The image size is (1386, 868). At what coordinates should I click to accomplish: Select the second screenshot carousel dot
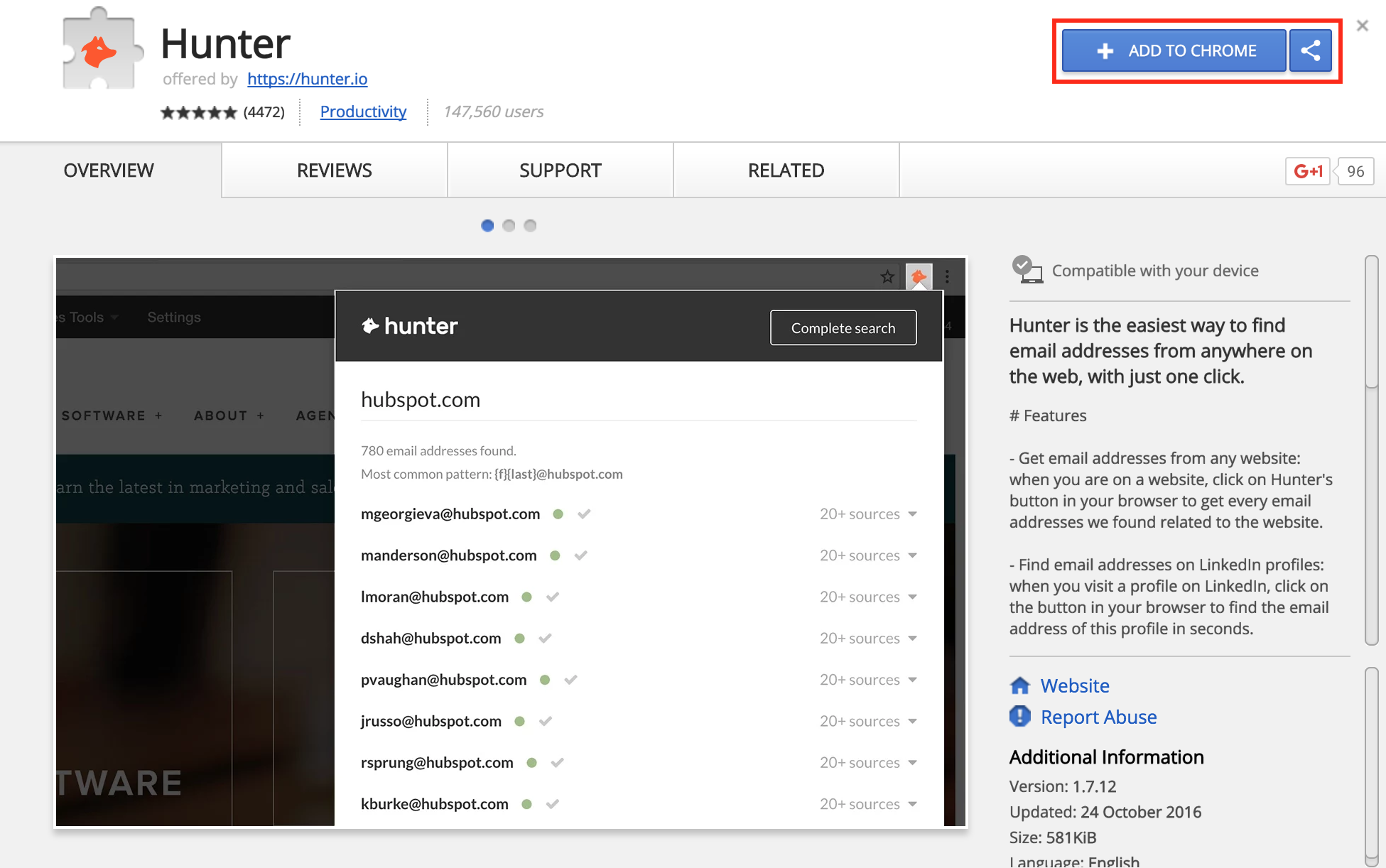coord(509,226)
